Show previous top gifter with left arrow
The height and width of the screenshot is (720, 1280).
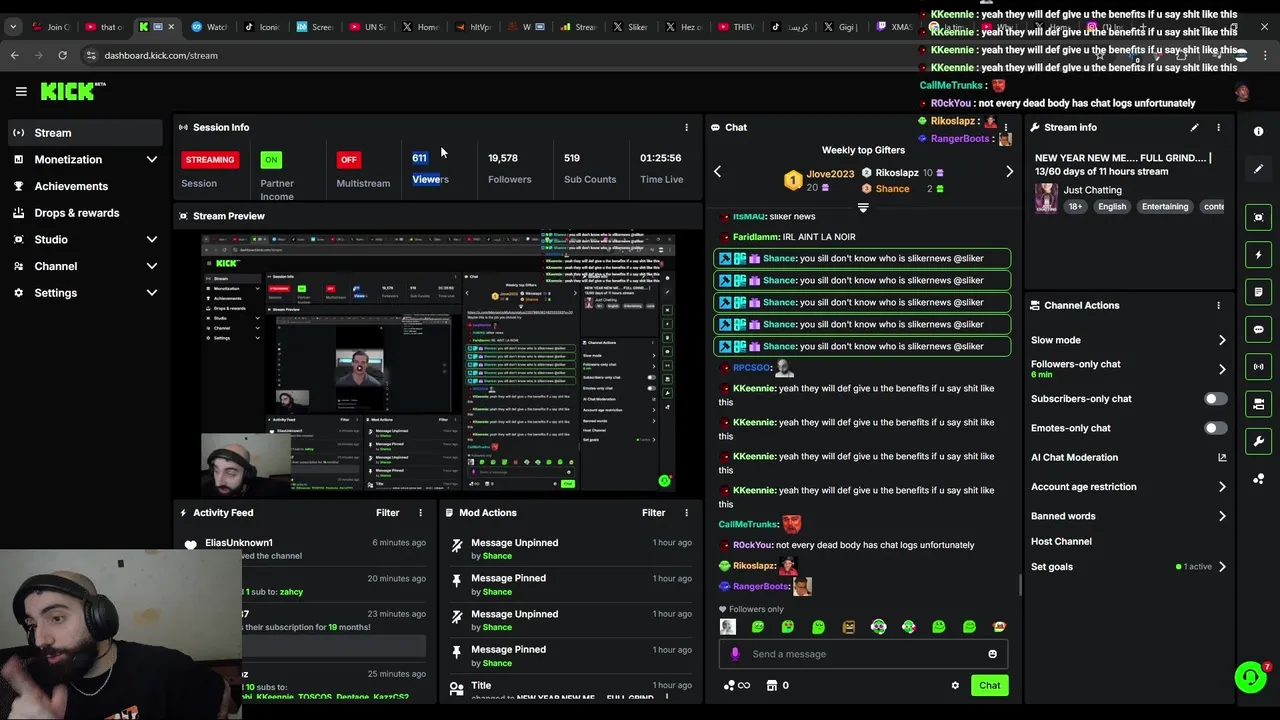[x=717, y=172]
